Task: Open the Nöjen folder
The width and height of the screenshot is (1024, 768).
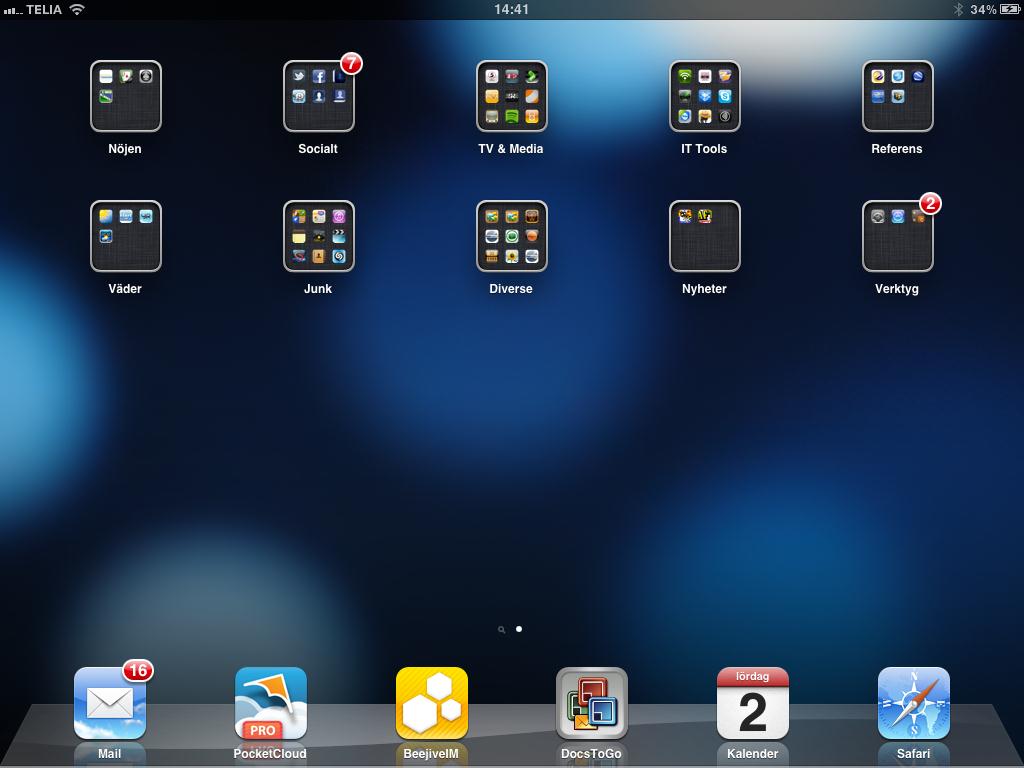Action: point(125,96)
